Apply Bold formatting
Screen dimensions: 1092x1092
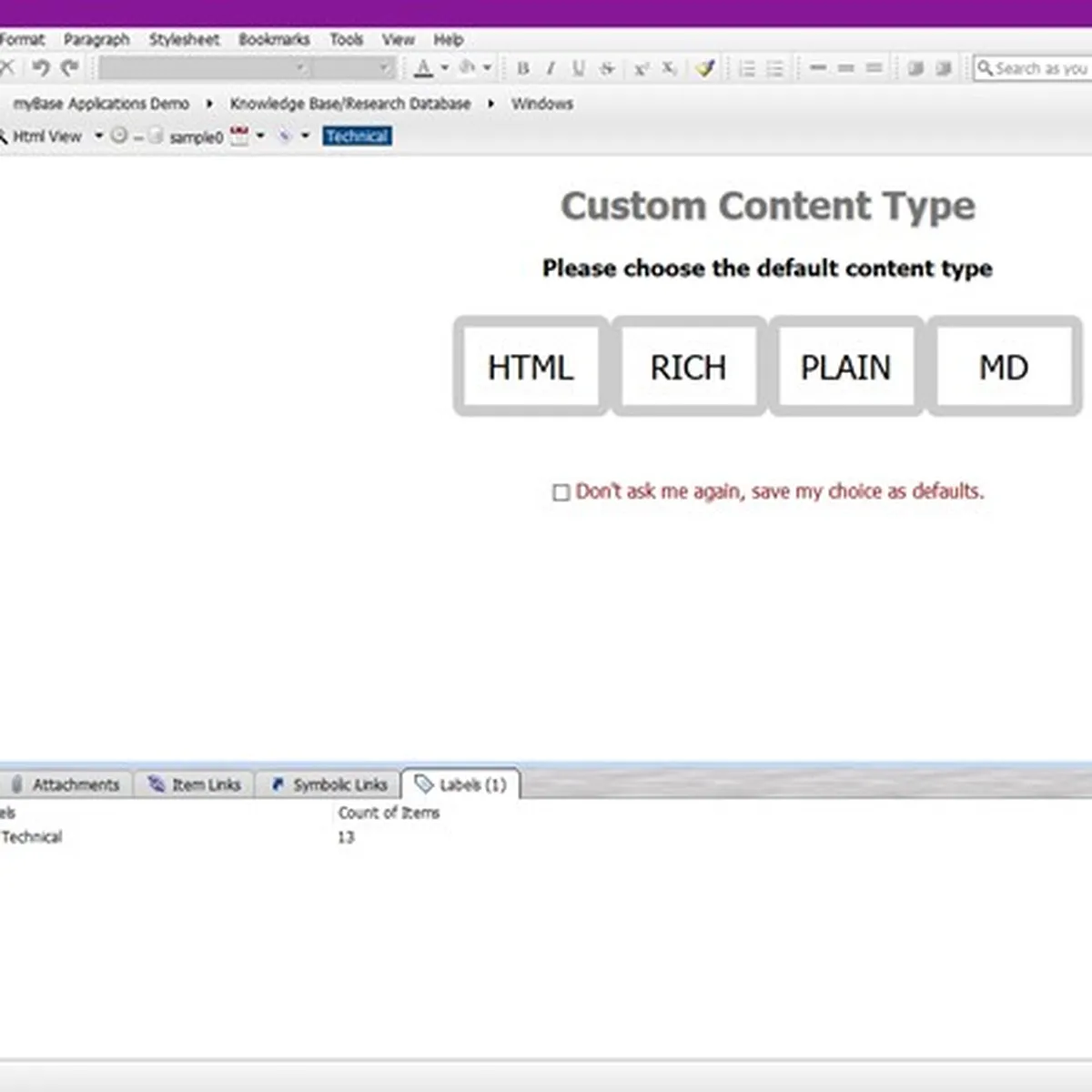523,68
